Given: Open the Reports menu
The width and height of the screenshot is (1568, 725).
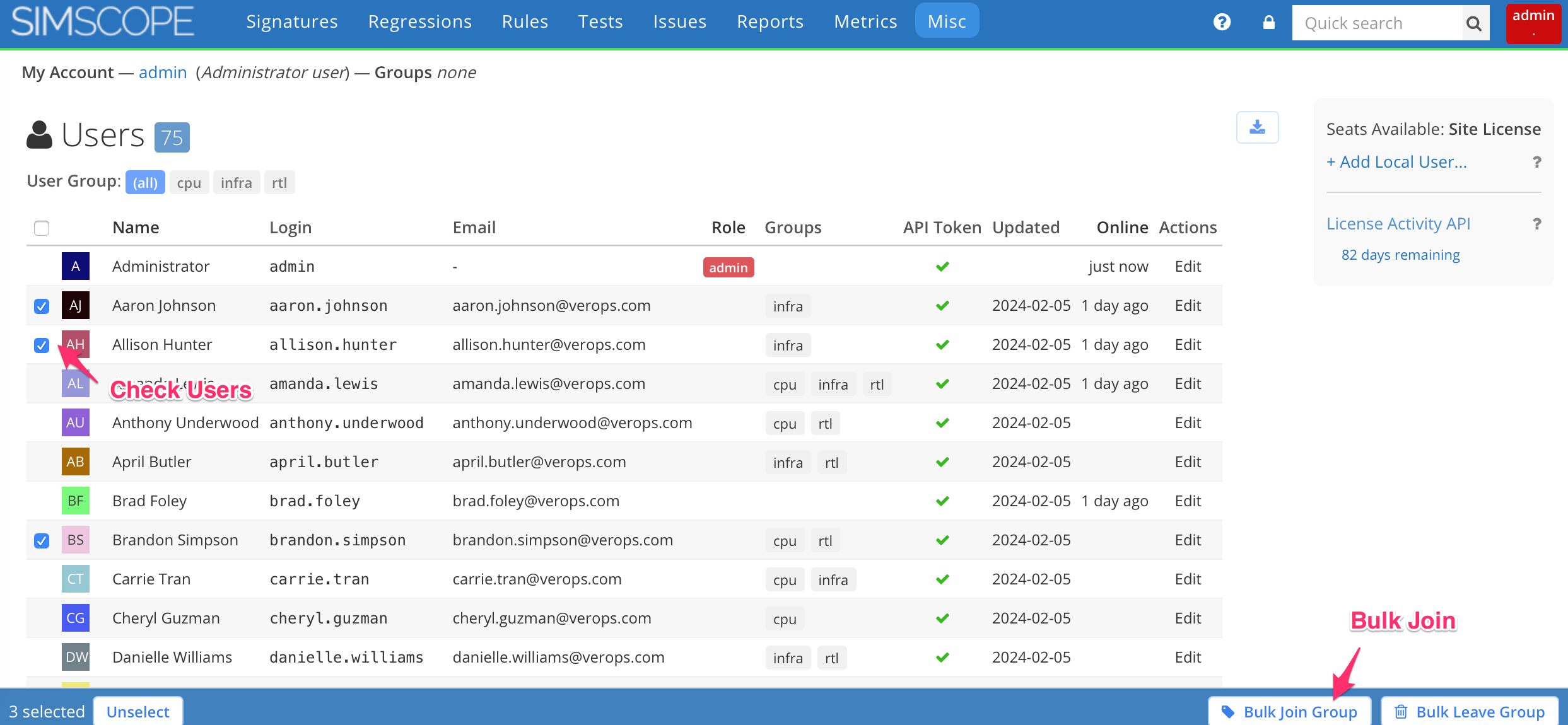Looking at the screenshot, I should (x=770, y=21).
